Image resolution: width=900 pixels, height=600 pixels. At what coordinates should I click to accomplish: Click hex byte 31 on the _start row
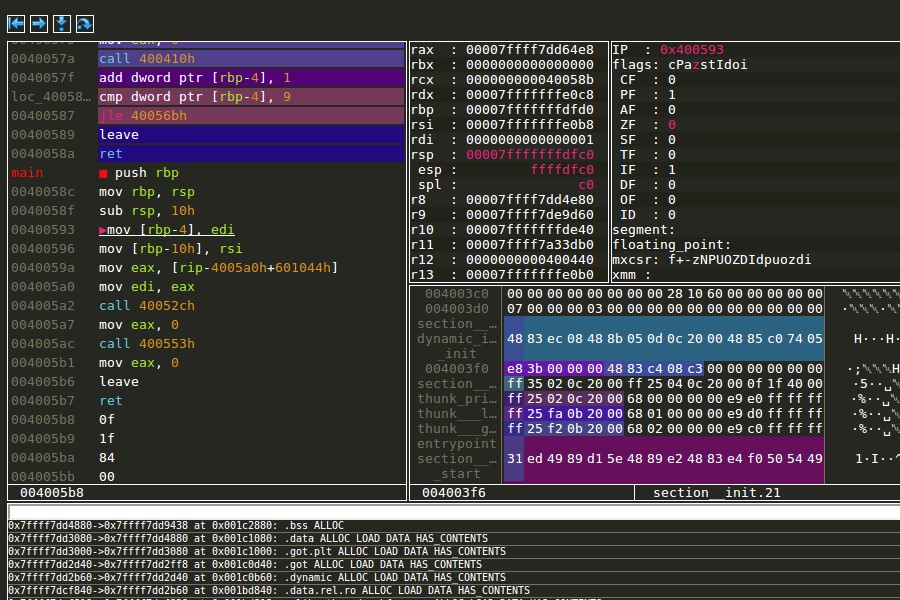click(x=514, y=458)
